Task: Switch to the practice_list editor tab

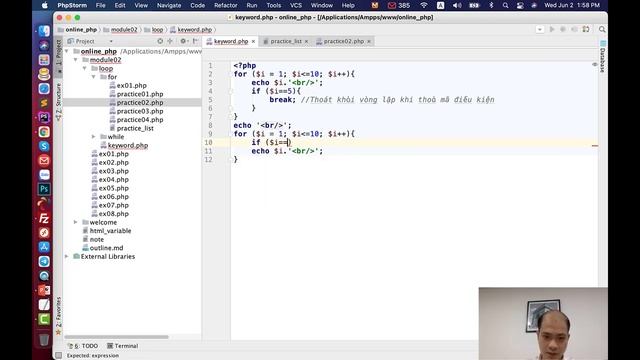Action: [x=286, y=41]
